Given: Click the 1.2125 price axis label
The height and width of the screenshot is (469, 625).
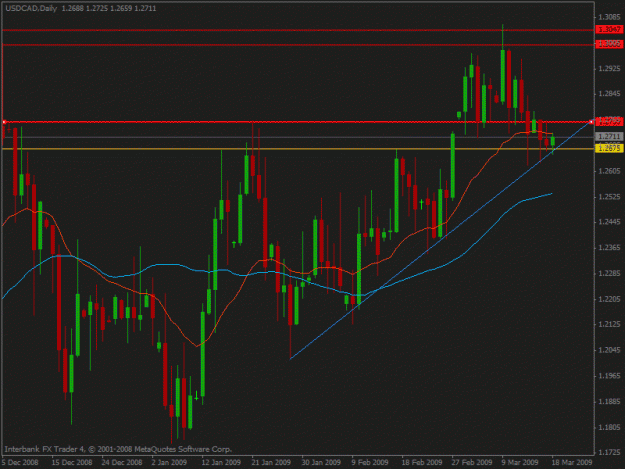Looking at the screenshot, I should point(609,324).
